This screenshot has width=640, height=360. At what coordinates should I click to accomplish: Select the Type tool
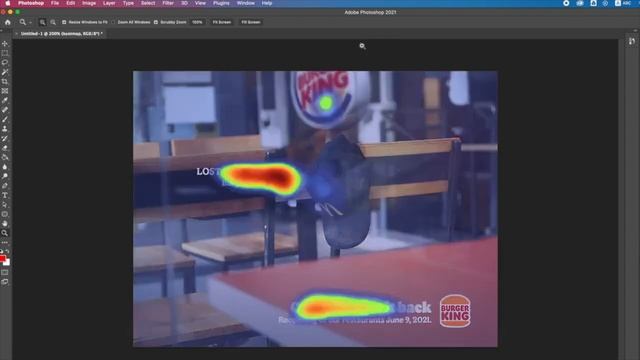pyautogui.click(x=5, y=195)
